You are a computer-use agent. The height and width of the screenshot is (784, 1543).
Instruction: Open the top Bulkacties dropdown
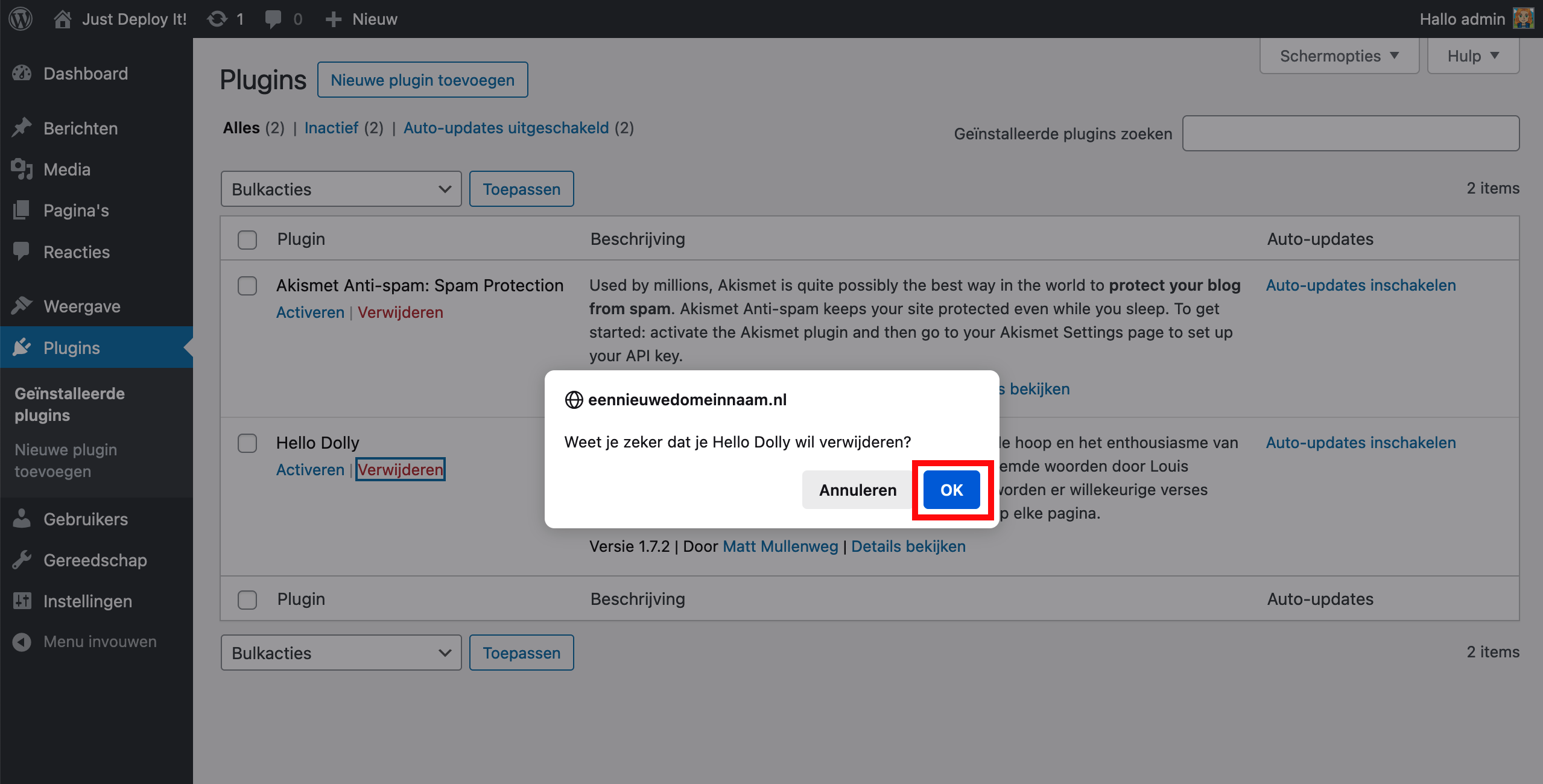click(x=341, y=189)
